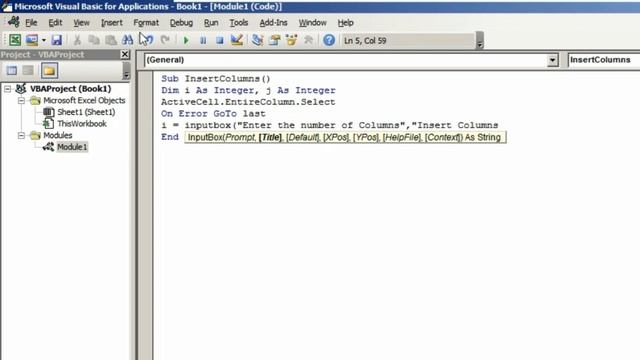Collapse the VBAProject (Book1) tree node

point(7,89)
